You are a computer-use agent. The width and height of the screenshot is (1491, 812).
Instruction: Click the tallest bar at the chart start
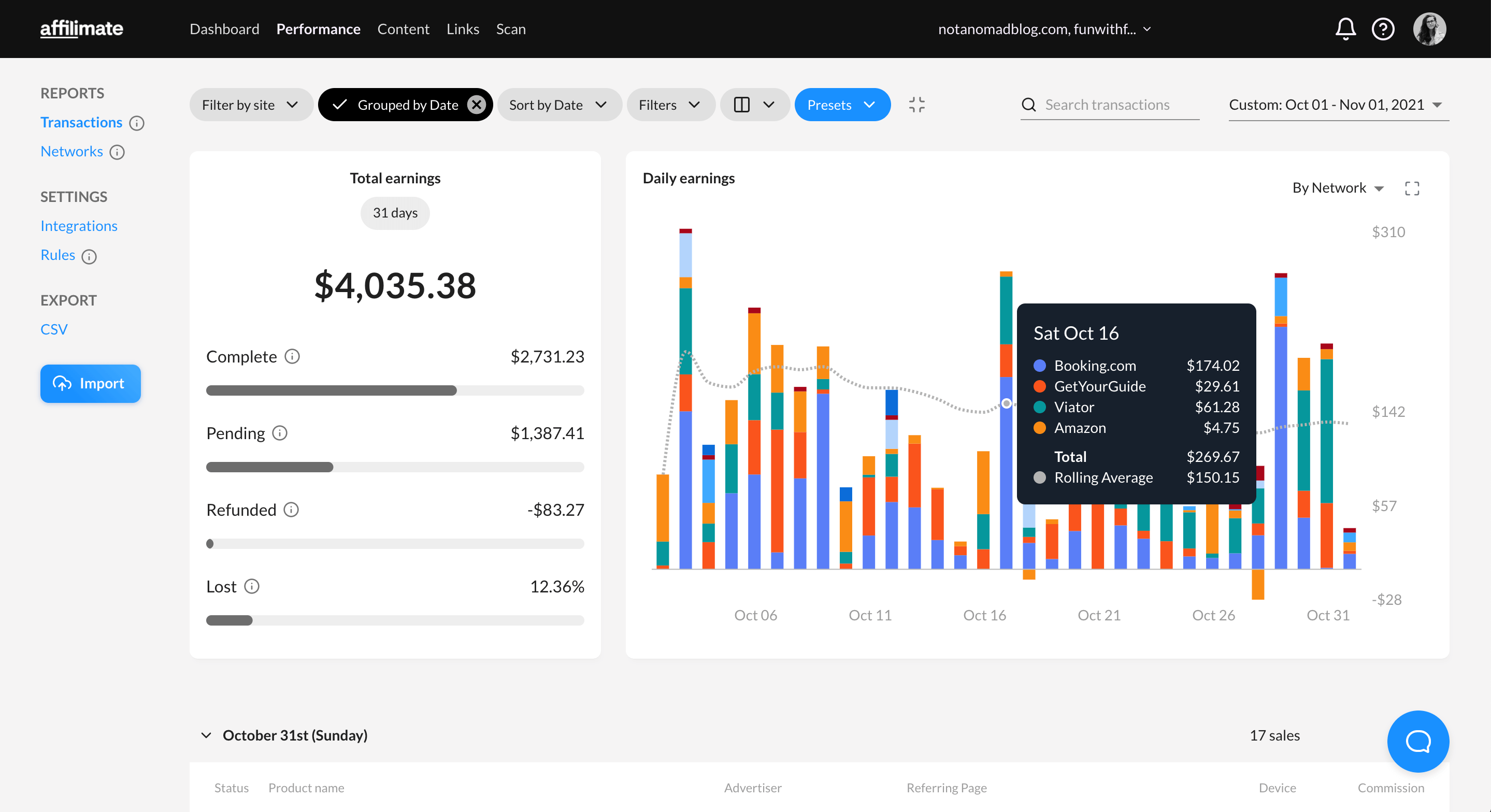click(685, 399)
